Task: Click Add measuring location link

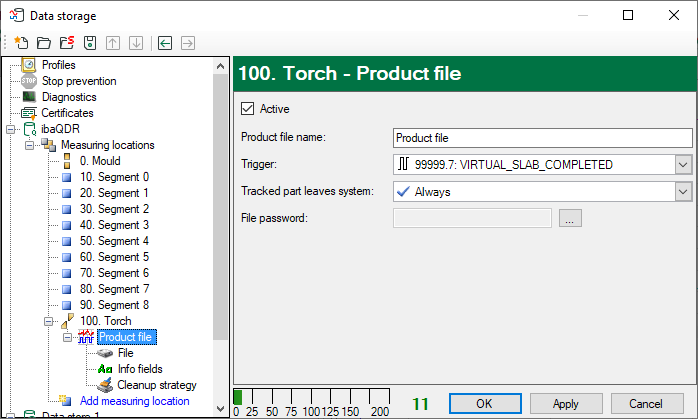Action: pyautogui.click(x=134, y=401)
